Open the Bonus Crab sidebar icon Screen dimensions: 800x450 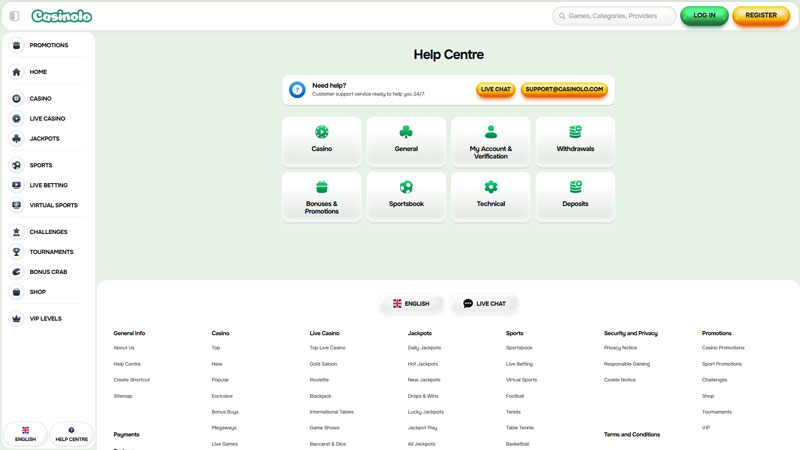(x=16, y=272)
